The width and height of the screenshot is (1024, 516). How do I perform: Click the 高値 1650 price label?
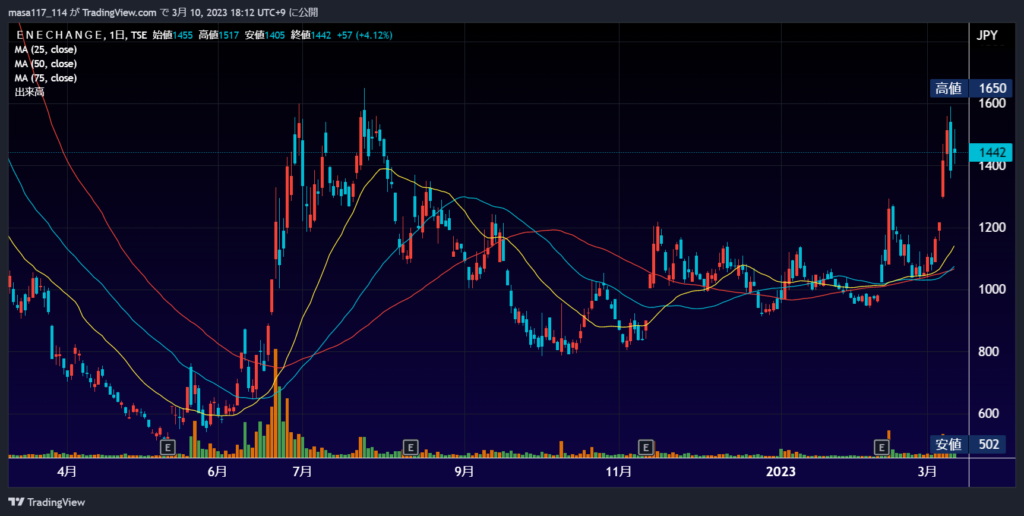[971, 88]
